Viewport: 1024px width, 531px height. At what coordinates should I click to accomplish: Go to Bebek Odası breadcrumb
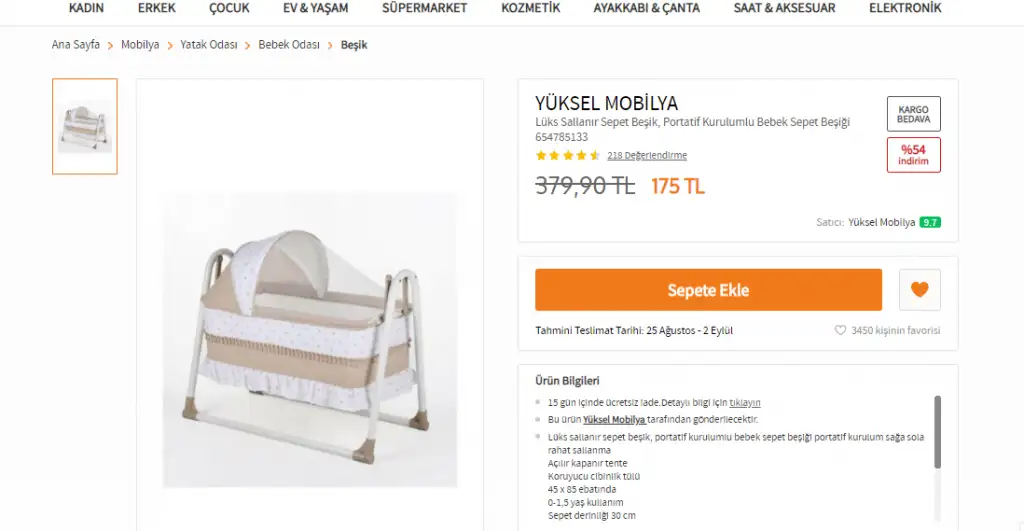click(289, 45)
